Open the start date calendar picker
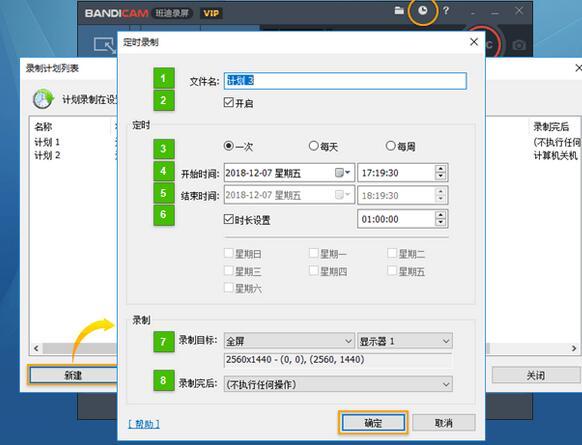582x445 pixels. click(343, 173)
